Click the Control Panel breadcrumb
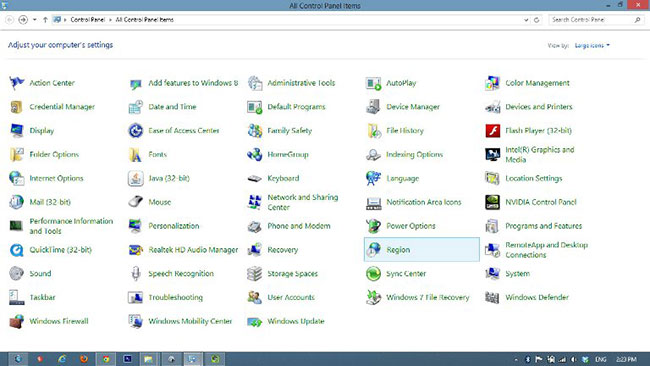Viewport: 650px width, 366px height. [x=87, y=19]
